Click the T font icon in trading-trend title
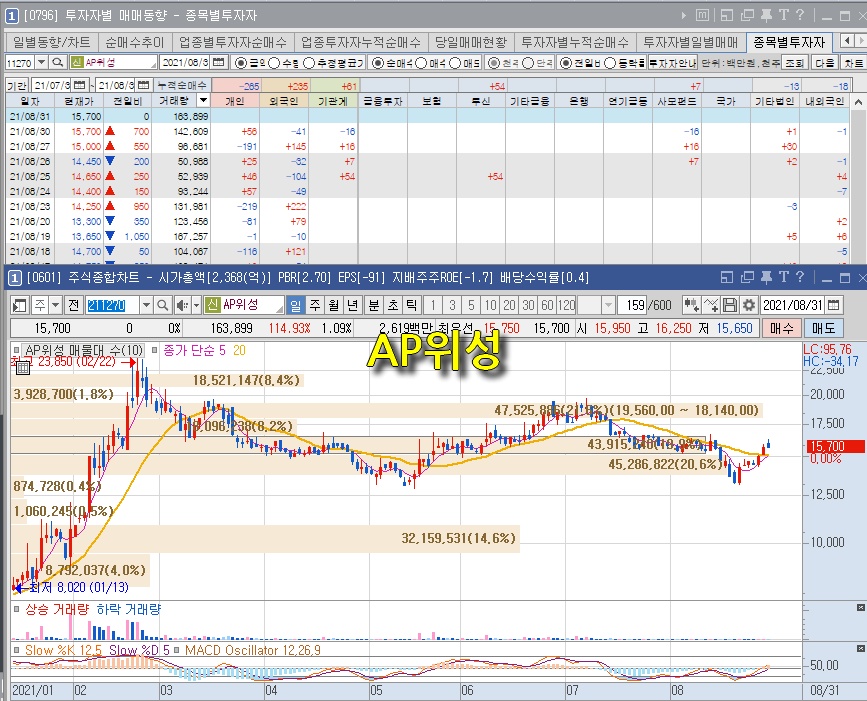The image size is (867, 701). point(784,15)
